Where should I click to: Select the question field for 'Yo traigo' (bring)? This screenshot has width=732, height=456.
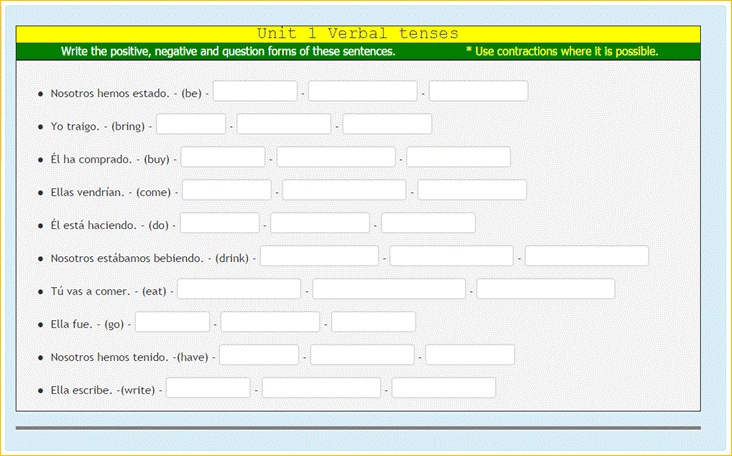[387, 125]
